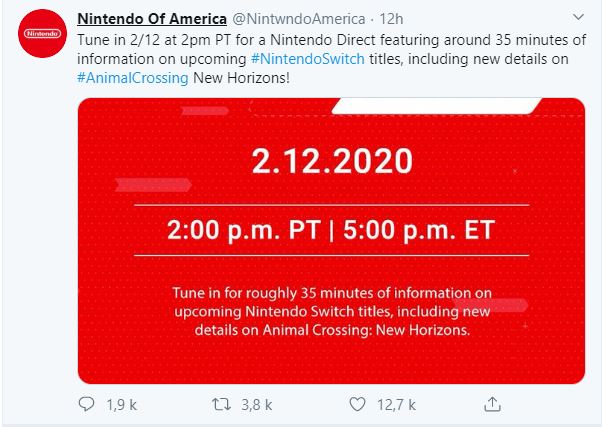Click the 5:00 p.m. ET time text
602x427 pixels.
point(419,230)
